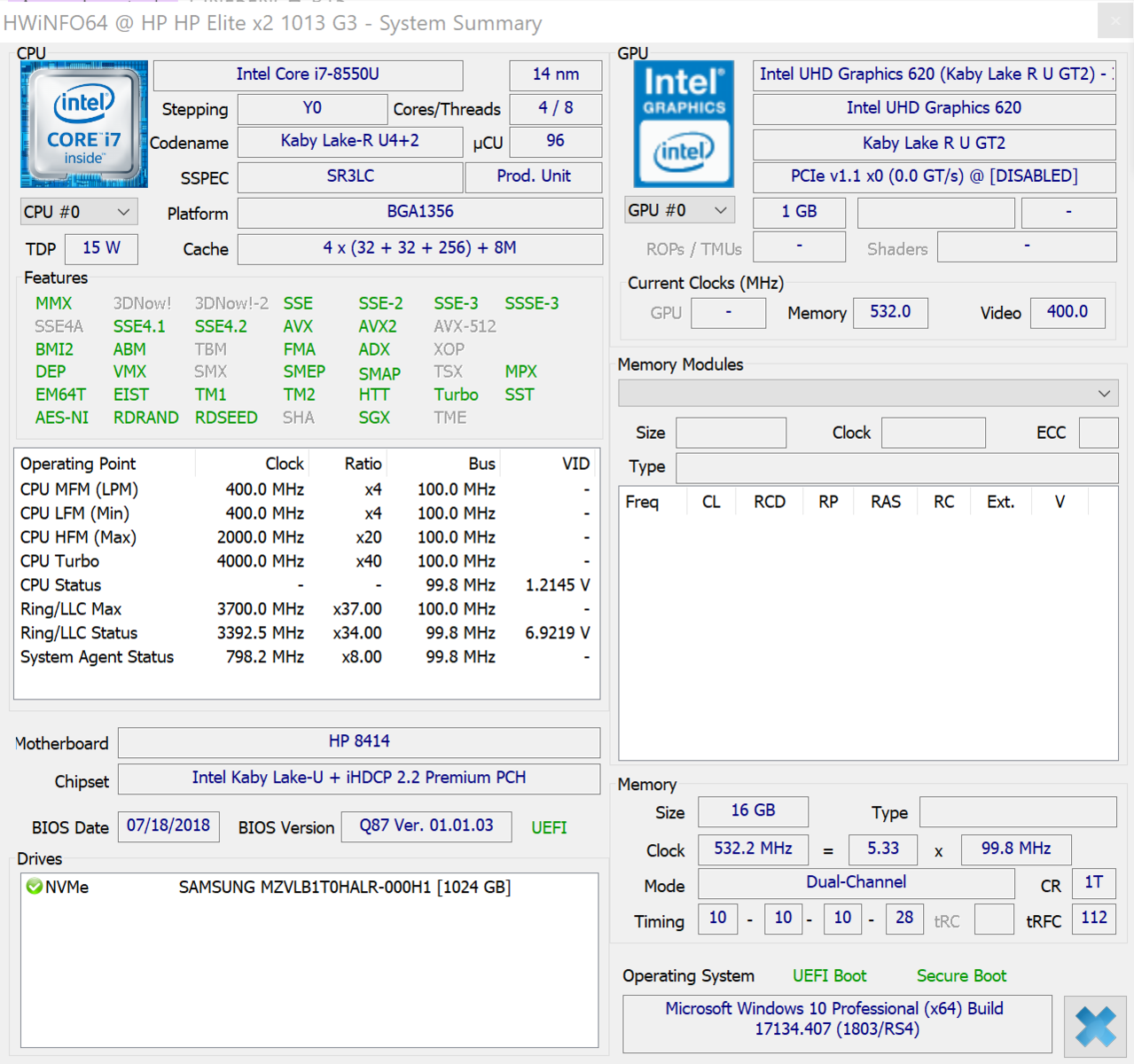
Task: Click the Dual-Channel memory mode field
Action: coord(856,882)
